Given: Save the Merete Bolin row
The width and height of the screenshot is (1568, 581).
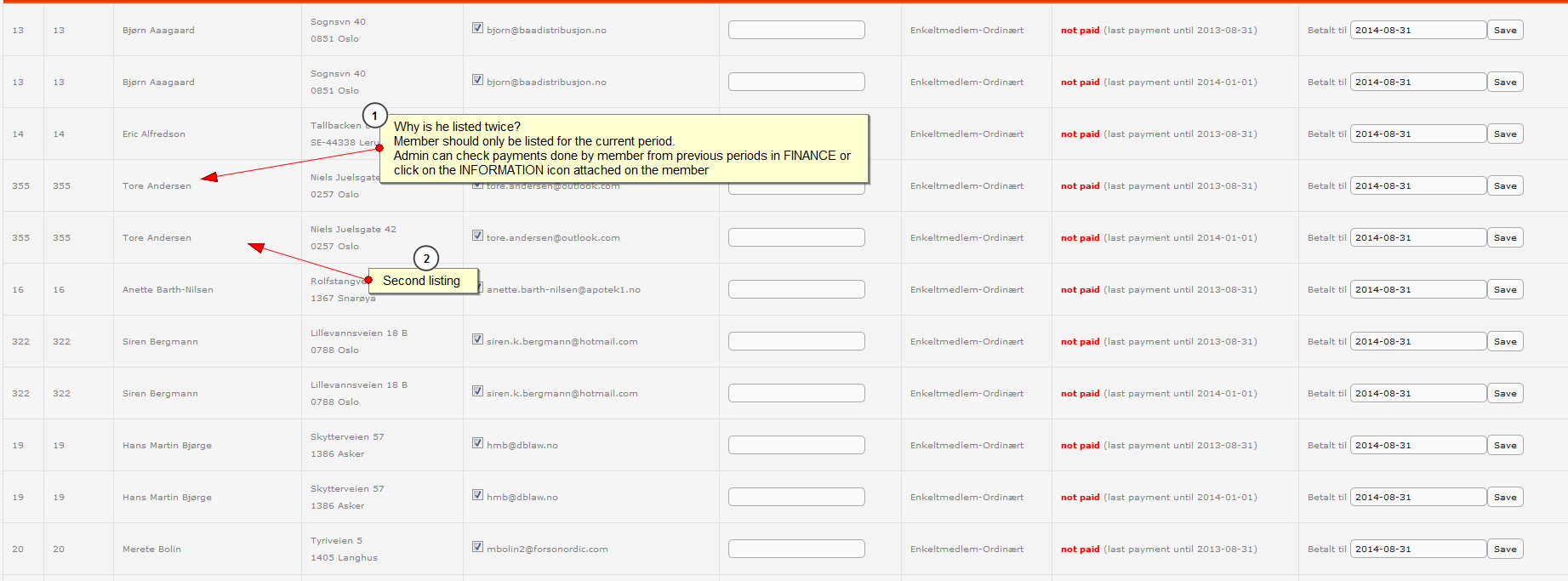Looking at the screenshot, I should pyautogui.click(x=1505, y=549).
